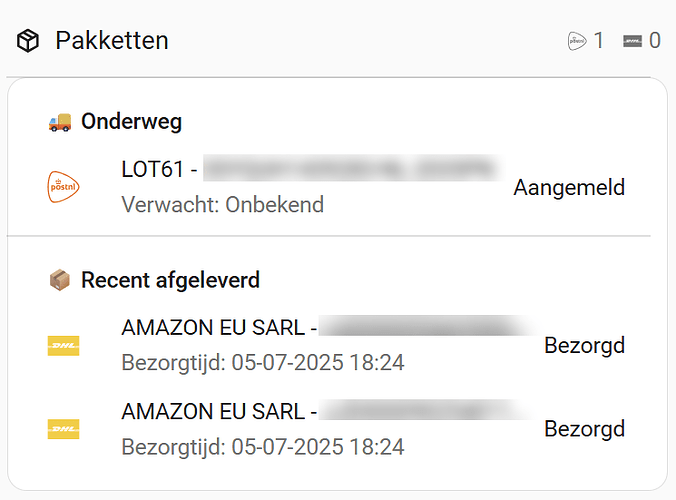Click the second package's Bezorgd status
Screen dimensions: 676x500
(x=584, y=430)
